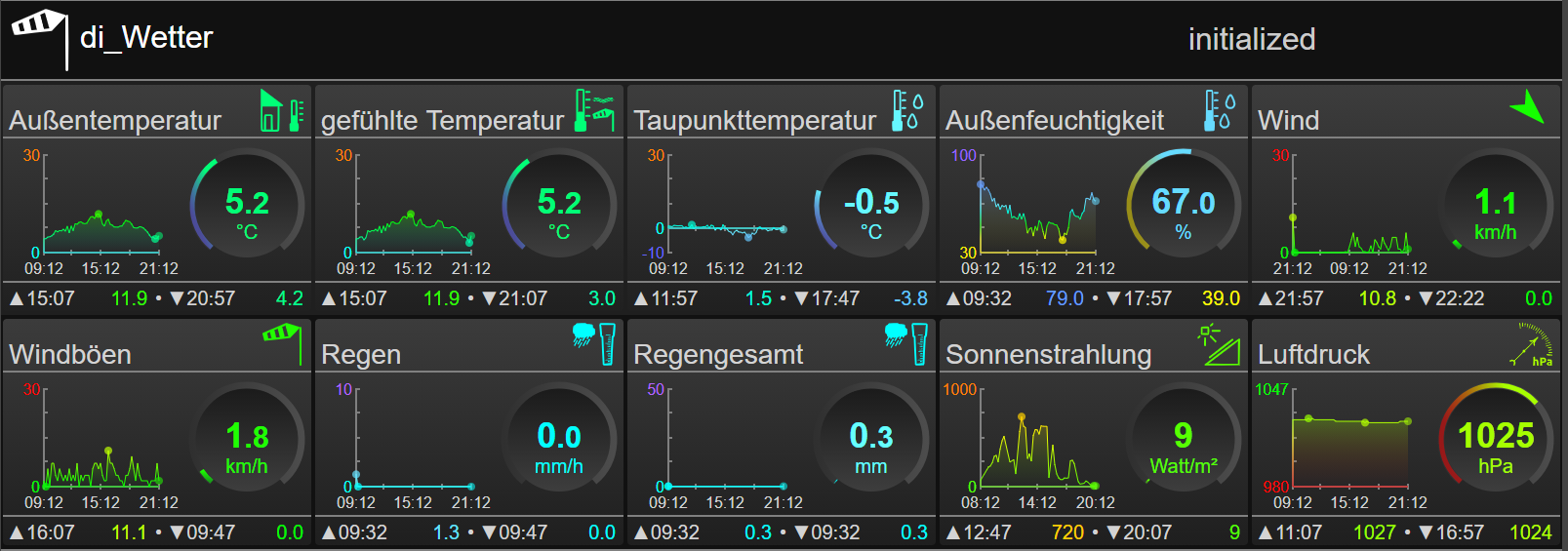
Task: Click the gefühlte Temperatur 5.2 °C gauge
Action: 559,206
